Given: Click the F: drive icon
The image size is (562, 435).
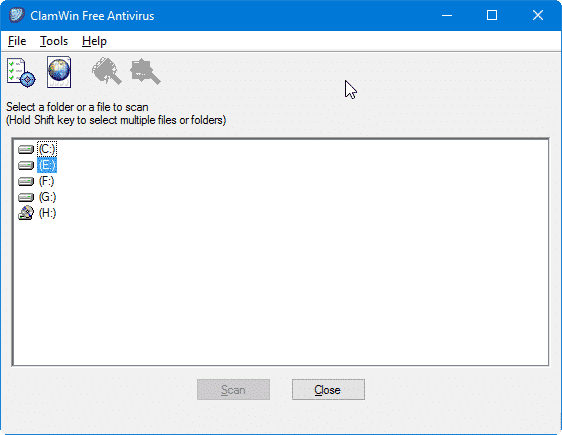Looking at the screenshot, I should (x=26, y=181).
